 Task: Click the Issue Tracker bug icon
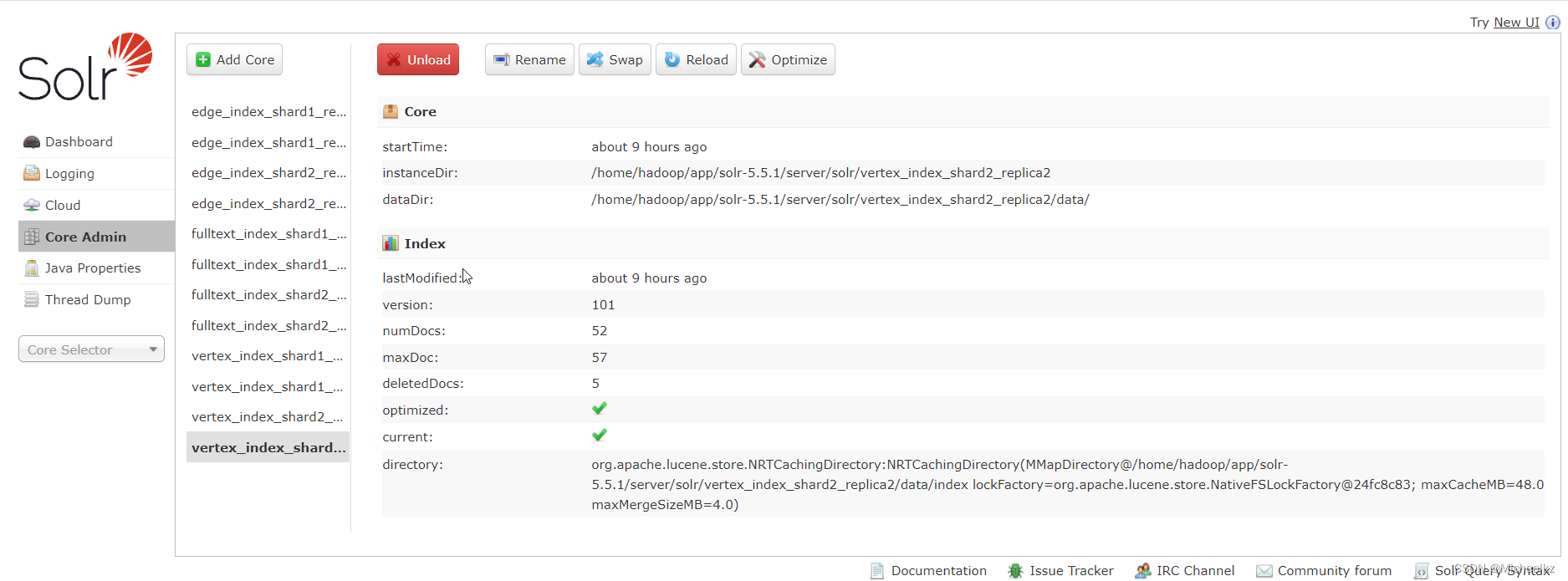click(1015, 571)
